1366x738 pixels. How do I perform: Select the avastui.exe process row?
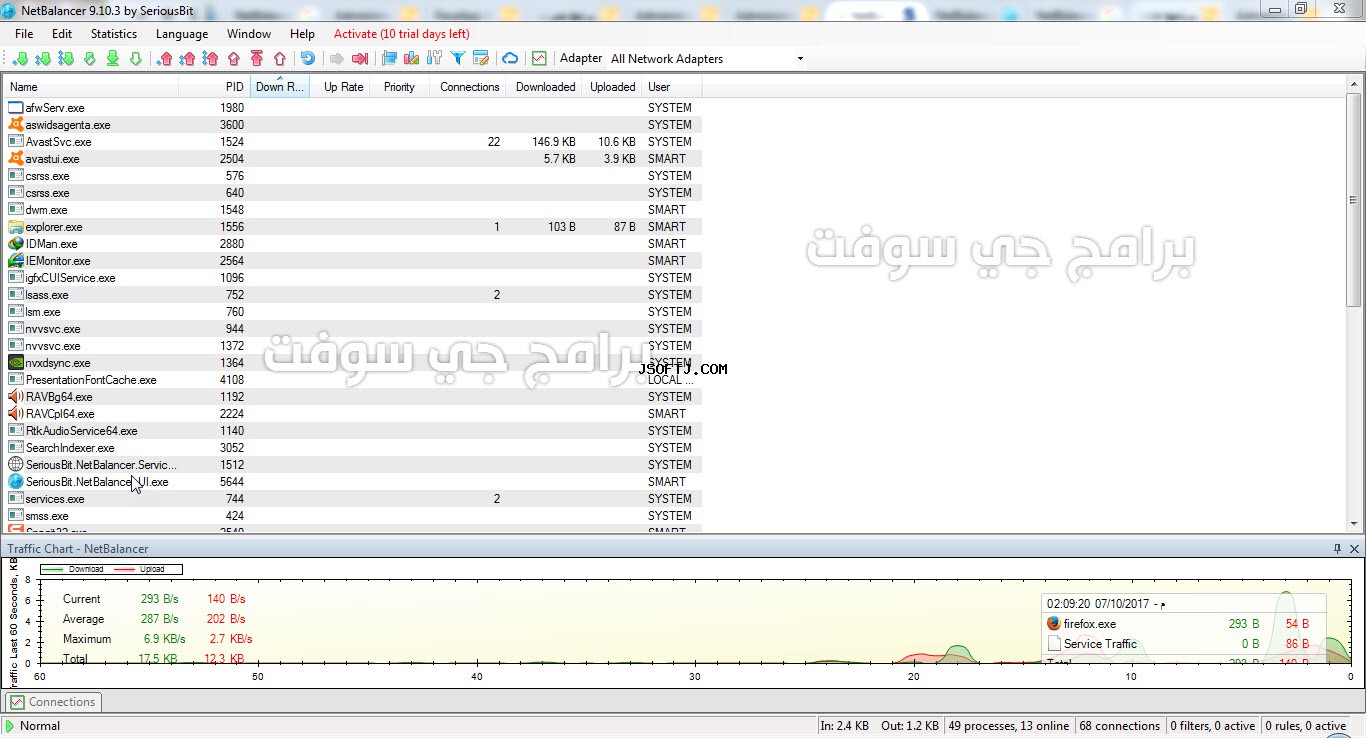[x=352, y=159]
